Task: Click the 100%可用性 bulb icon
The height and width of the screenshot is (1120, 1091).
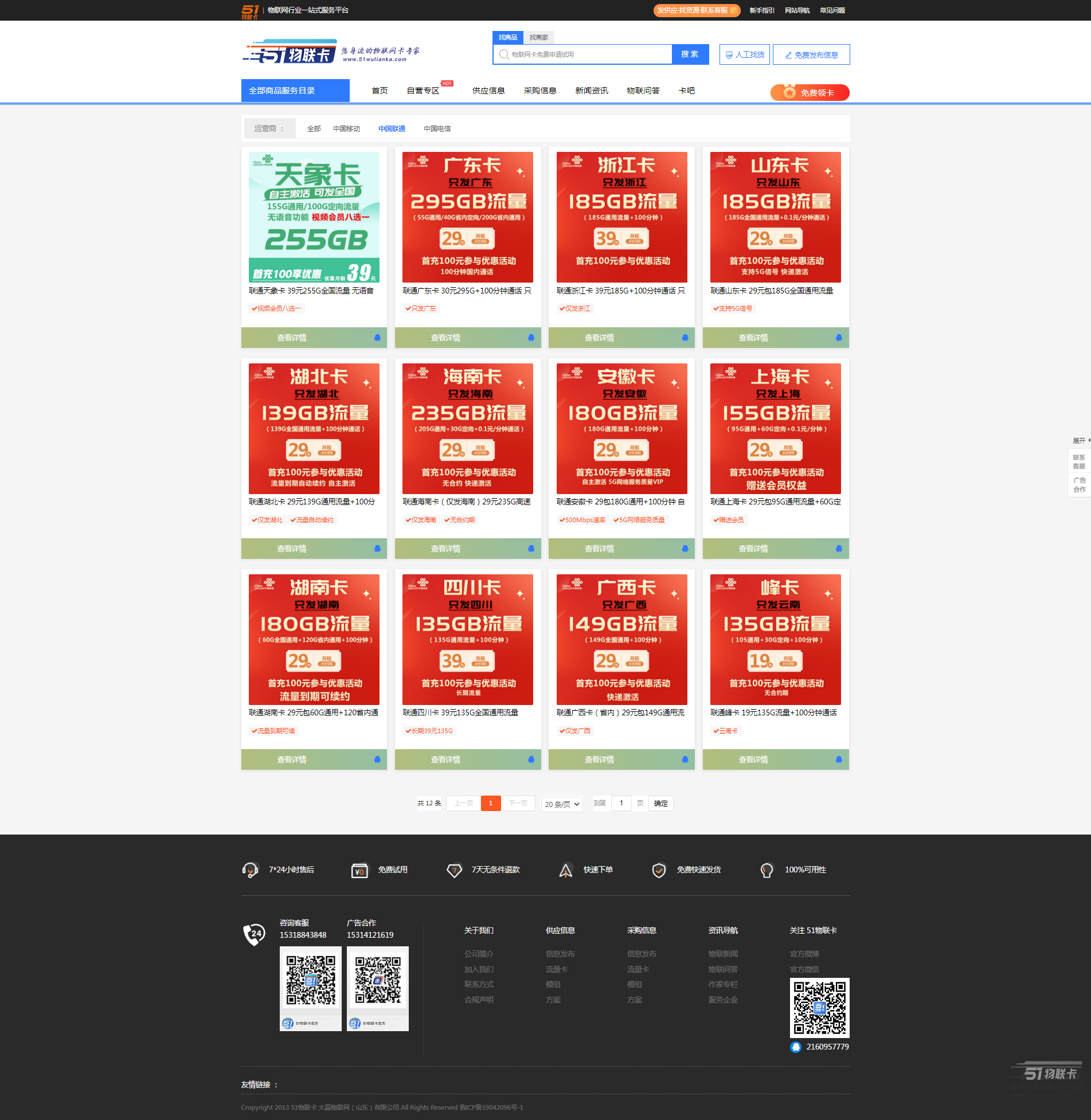Action: (767, 870)
